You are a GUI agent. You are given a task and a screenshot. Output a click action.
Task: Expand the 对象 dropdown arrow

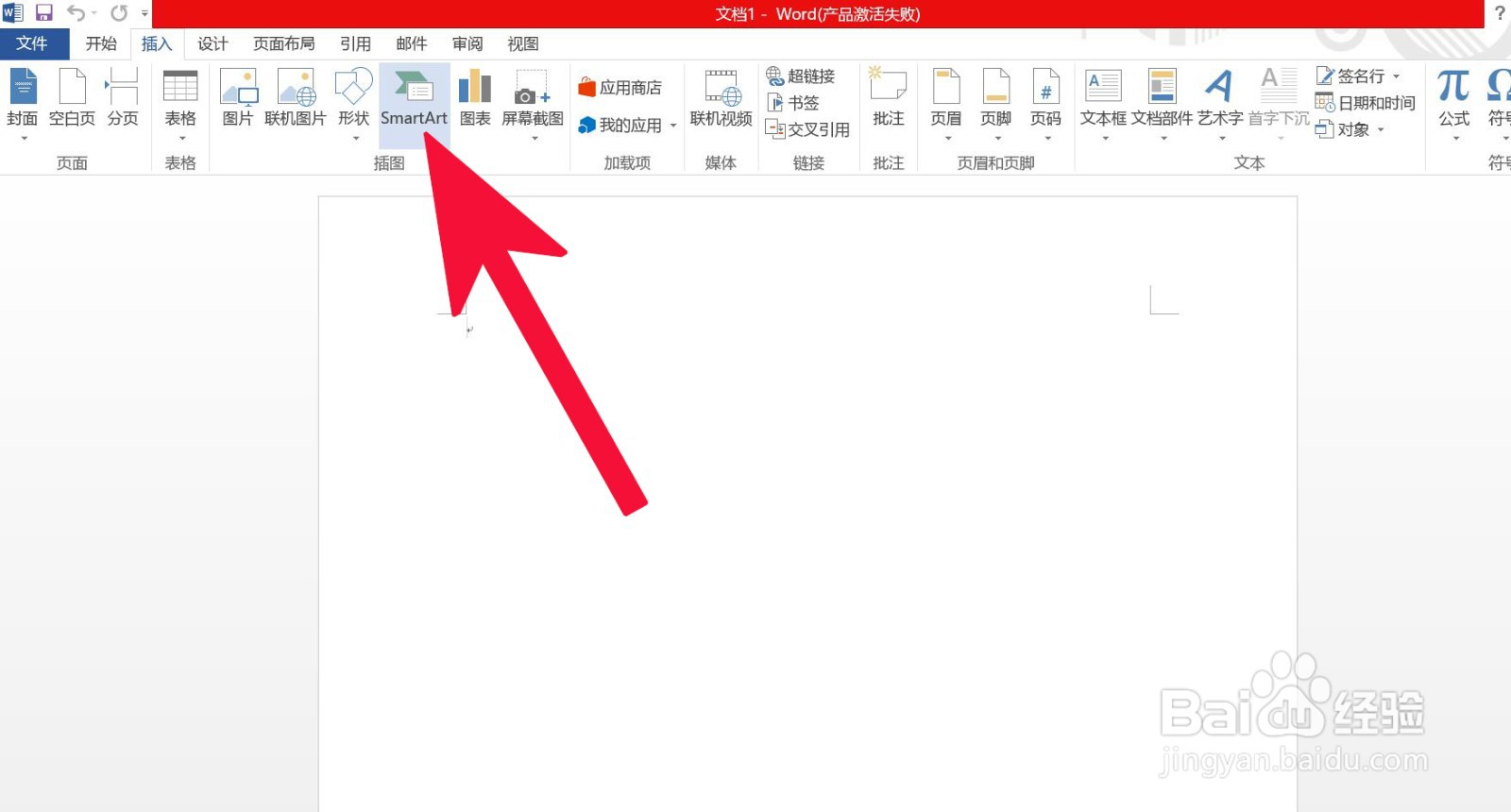(x=1381, y=129)
